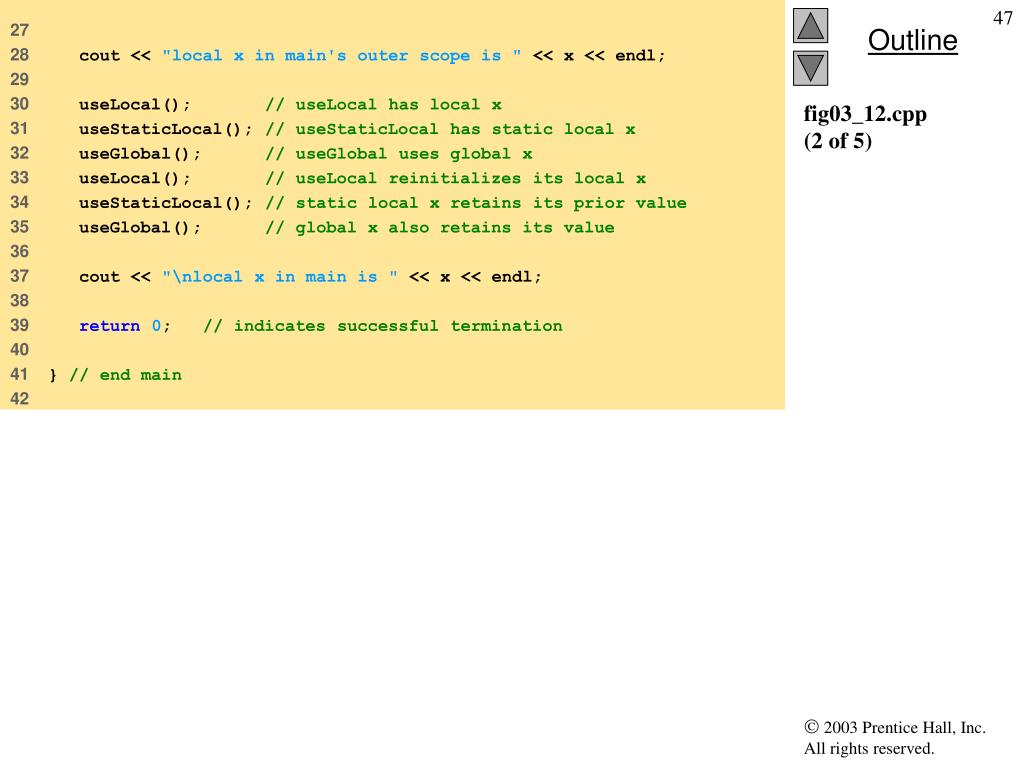Open the Outline link
Screen dimensions: 1024x768
tap(912, 40)
